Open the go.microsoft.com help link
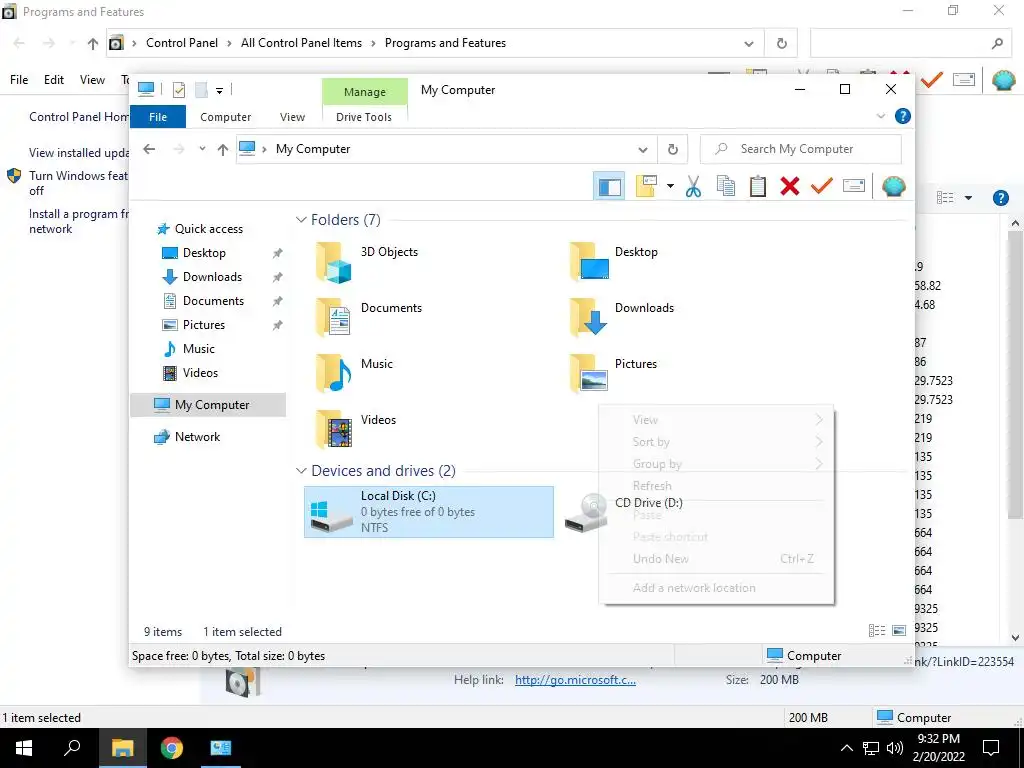 575,680
